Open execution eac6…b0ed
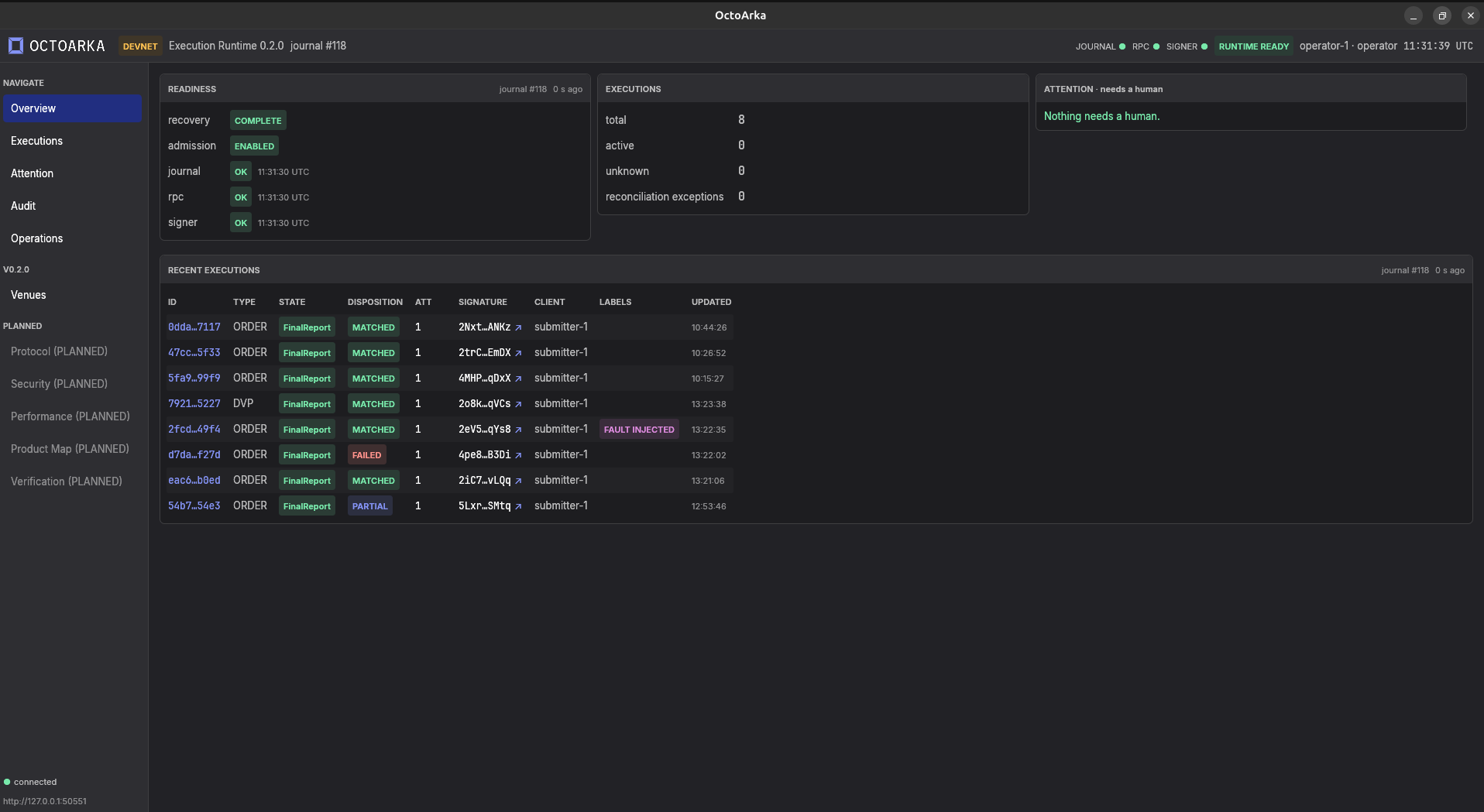The height and width of the screenshot is (812, 1484). [194, 481]
